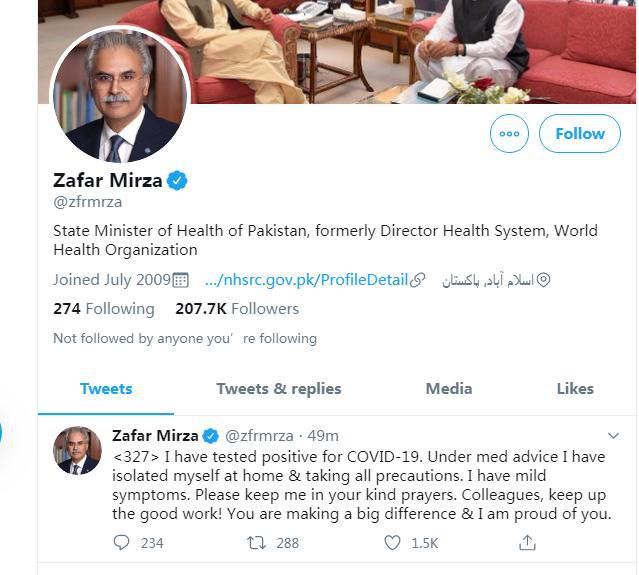View the 207.7K Followers list

tap(237, 309)
